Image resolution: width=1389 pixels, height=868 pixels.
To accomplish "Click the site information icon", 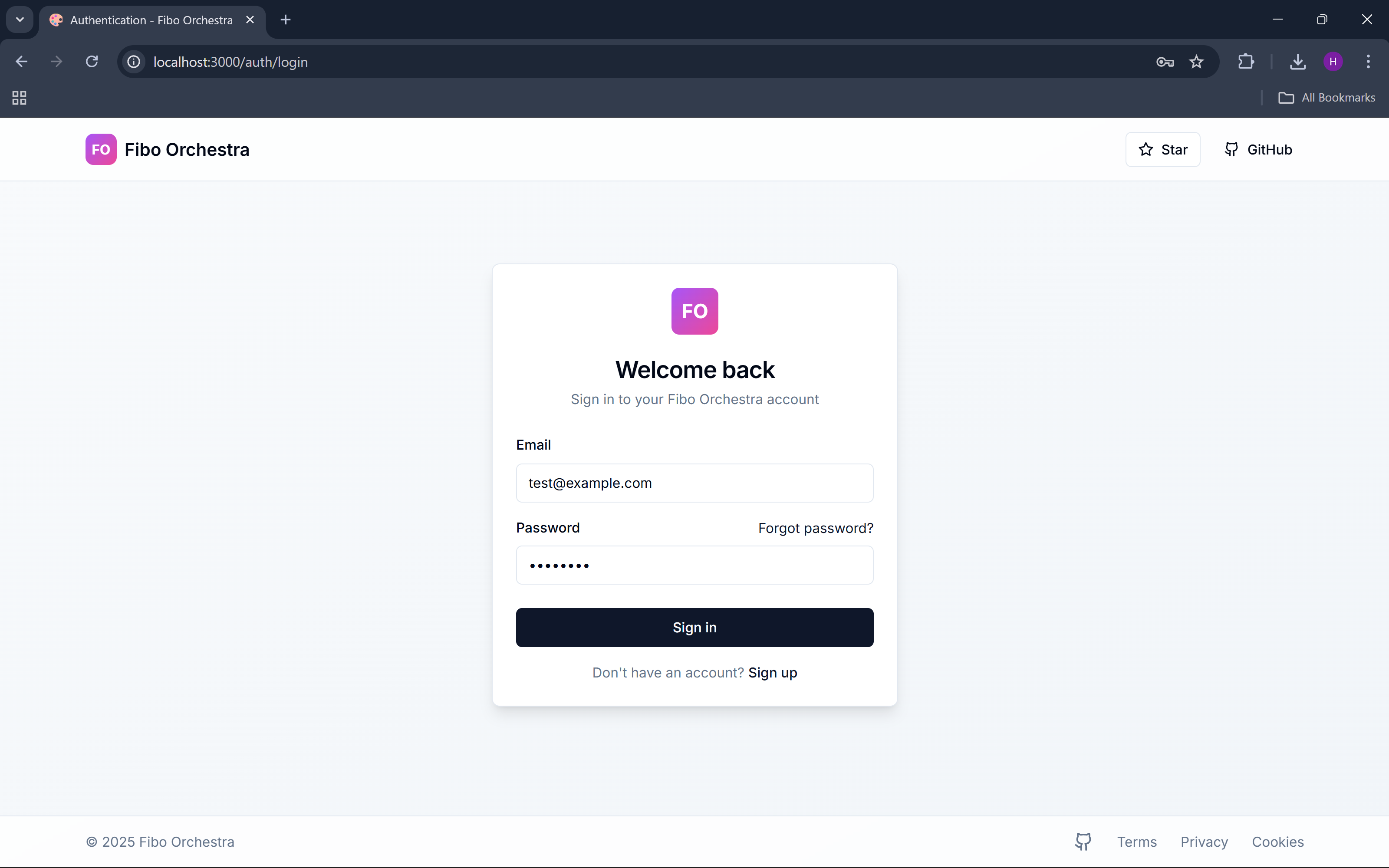I will pos(134,62).
